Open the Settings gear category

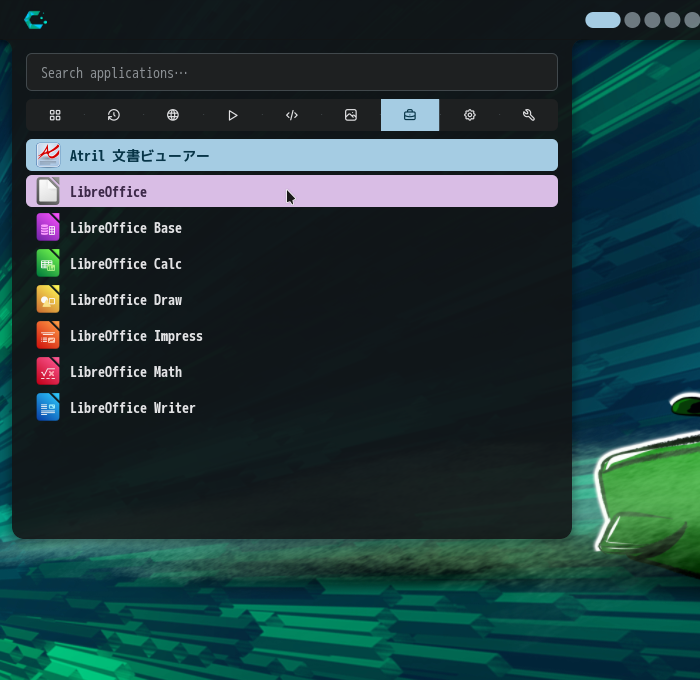point(469,115)
